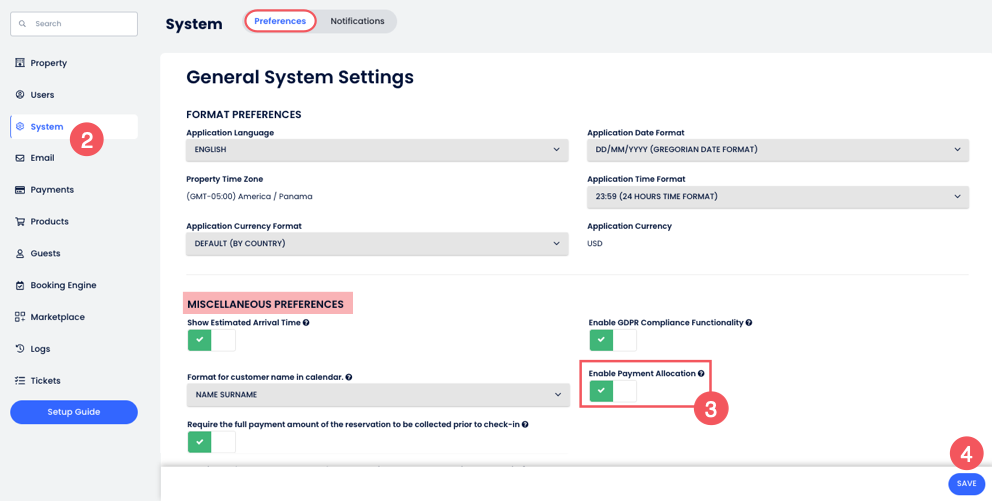The height and width of the screenshot is (501, 992).
Task: Click into the Search field
Action: [x=80, y=23]
